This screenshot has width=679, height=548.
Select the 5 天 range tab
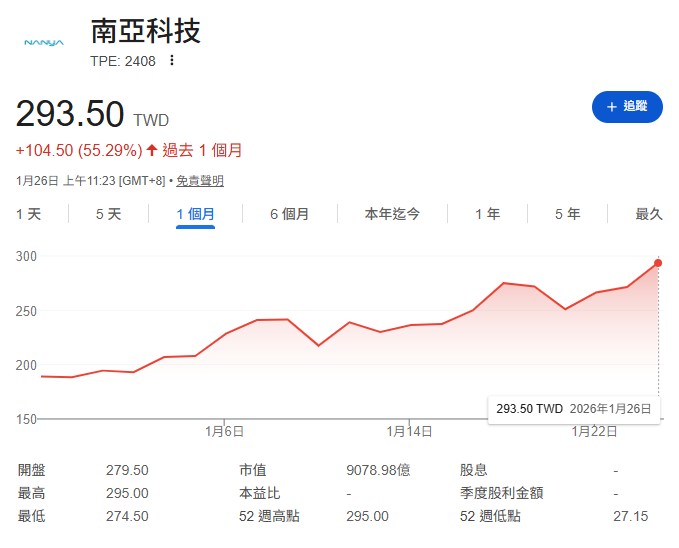point(108,214)
